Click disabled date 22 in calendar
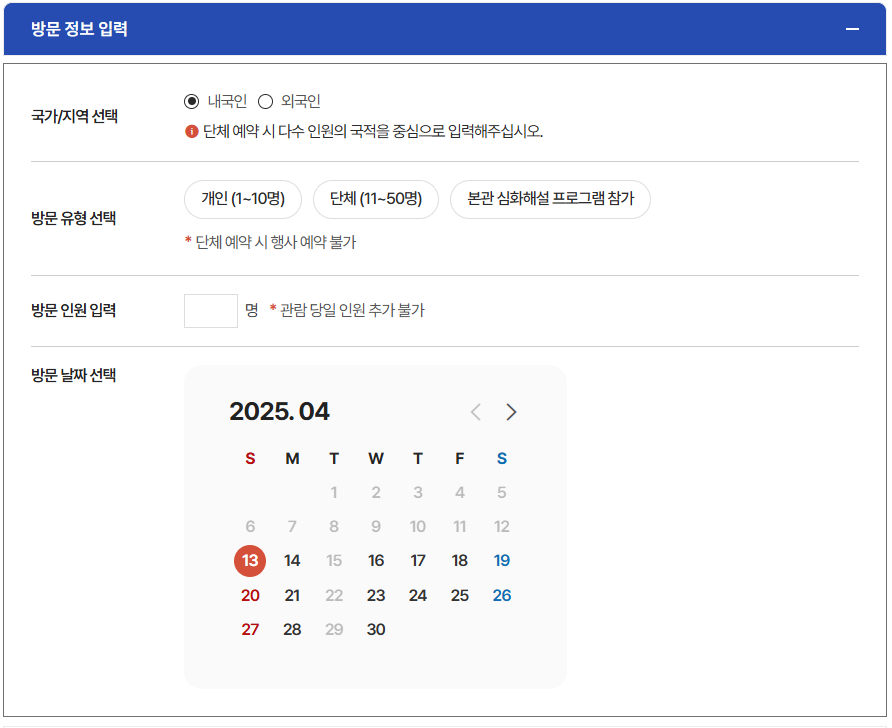 click(334, 595)
